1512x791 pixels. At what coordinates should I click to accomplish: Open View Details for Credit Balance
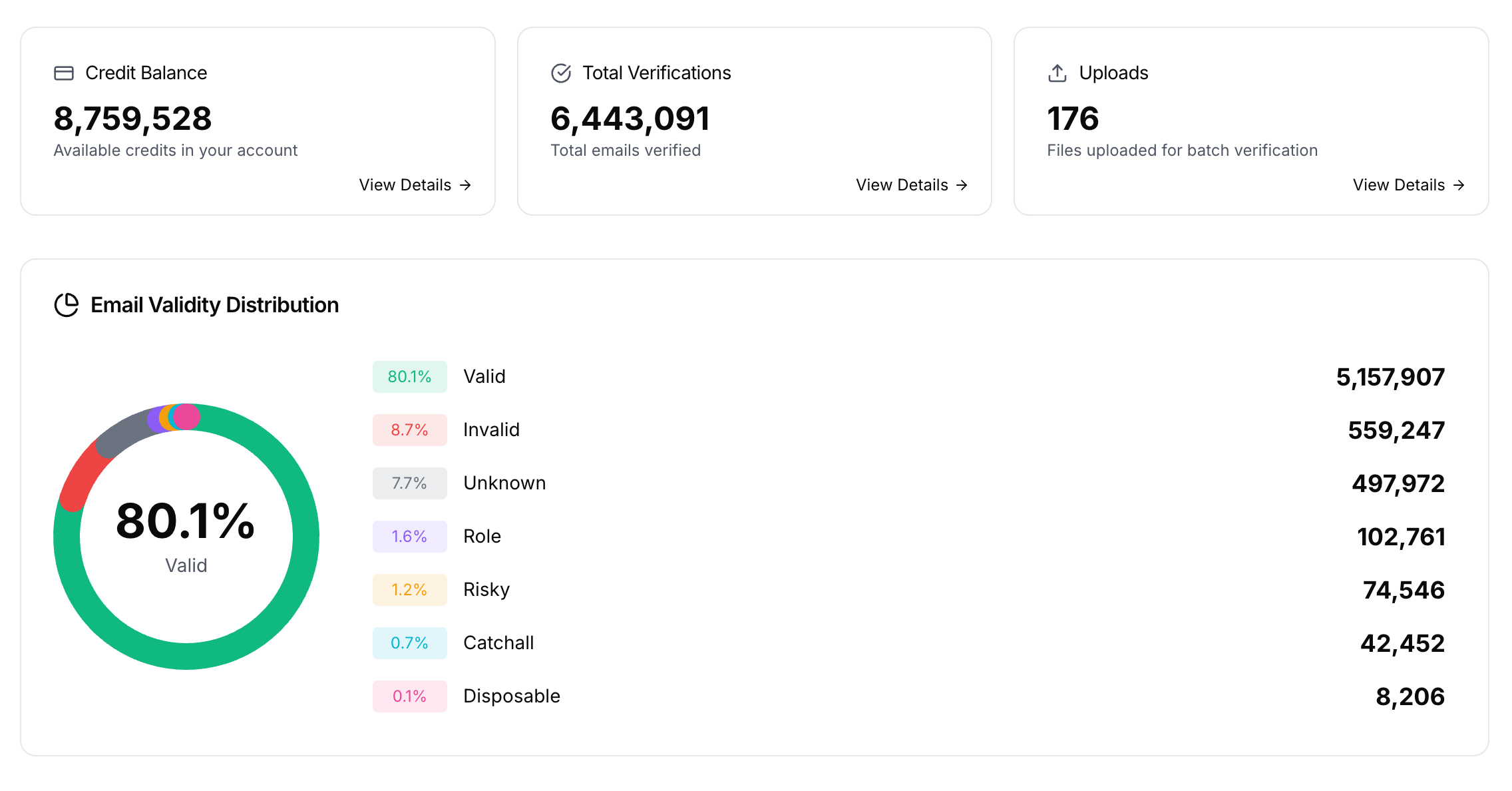pyautogui.click(x=405, y=185)
